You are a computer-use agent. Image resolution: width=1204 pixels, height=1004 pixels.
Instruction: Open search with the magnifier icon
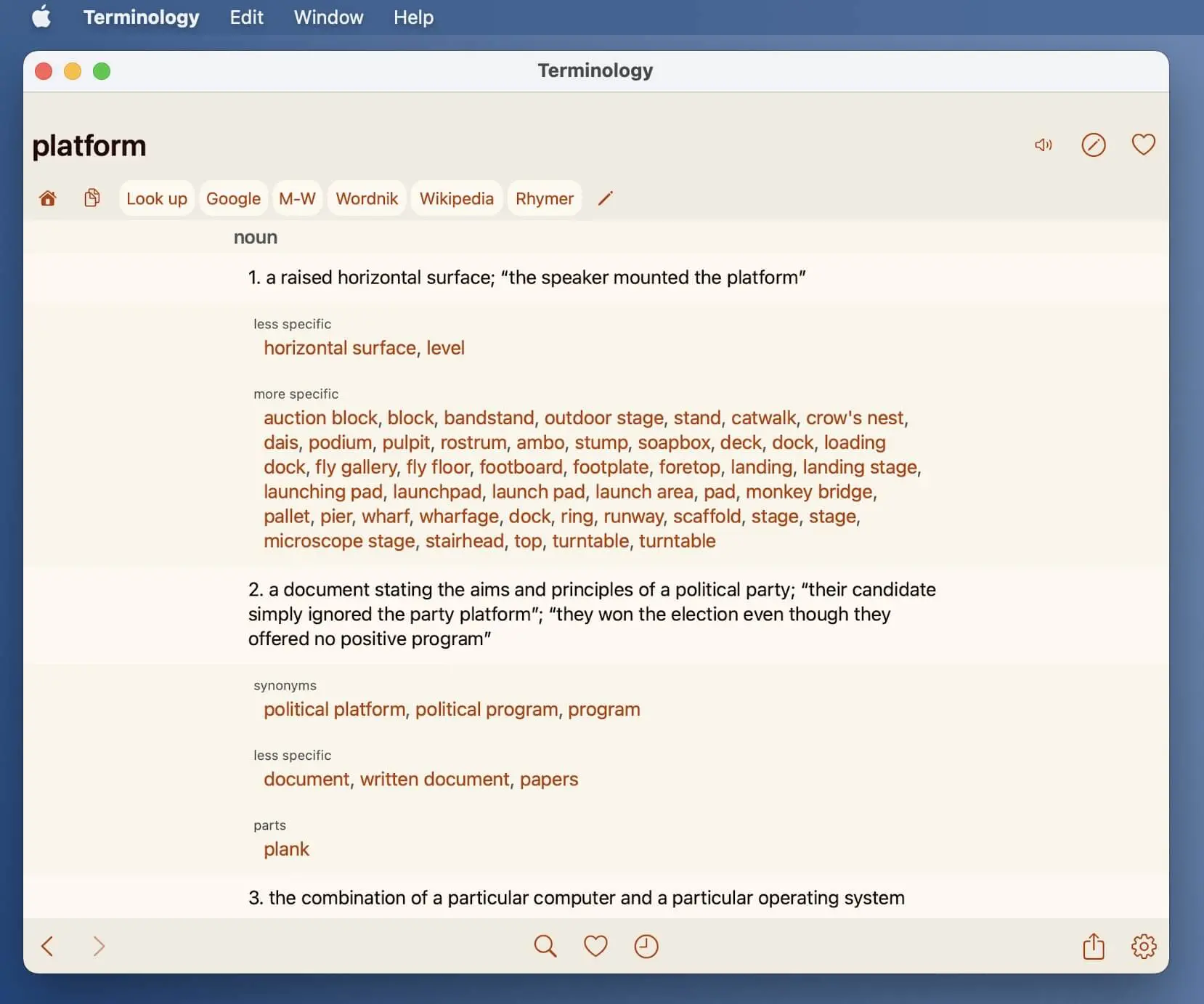545,946
